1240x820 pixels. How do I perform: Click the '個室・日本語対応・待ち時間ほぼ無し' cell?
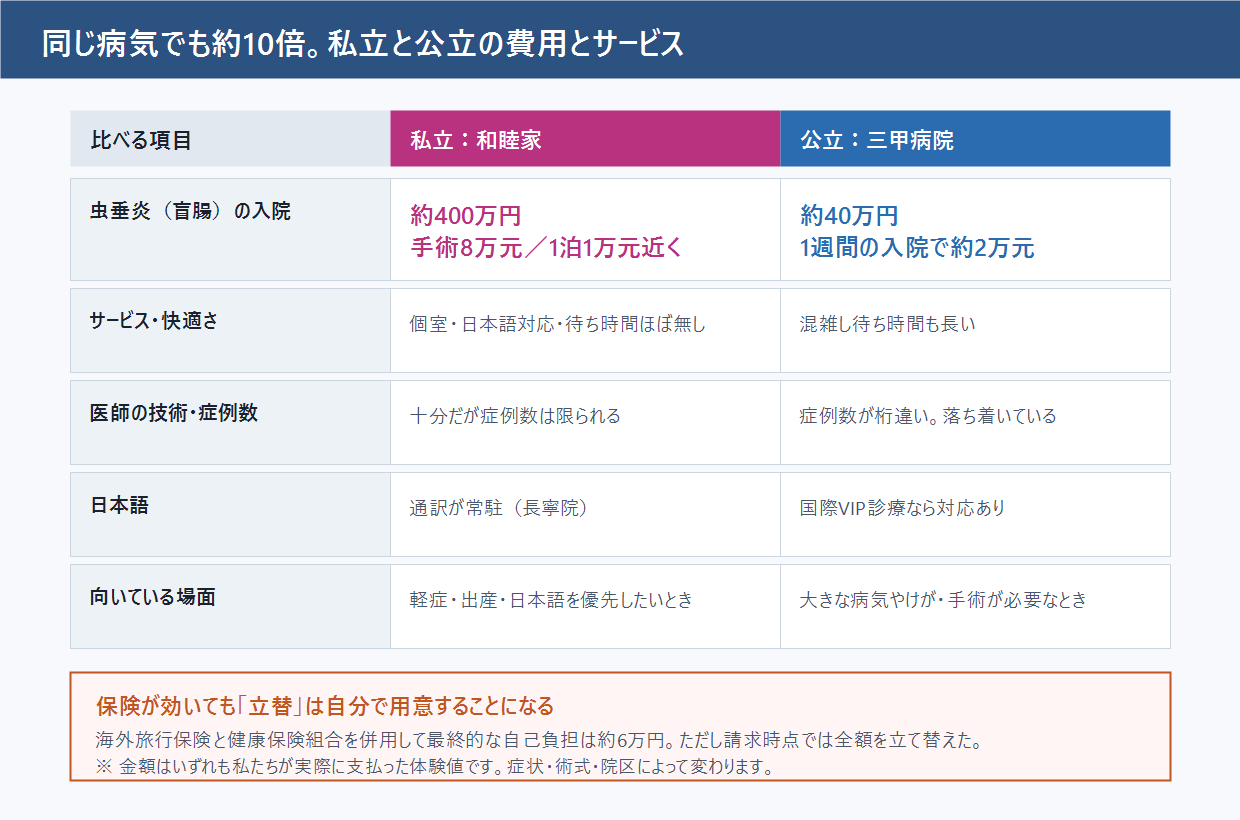[x=585, y=330]
